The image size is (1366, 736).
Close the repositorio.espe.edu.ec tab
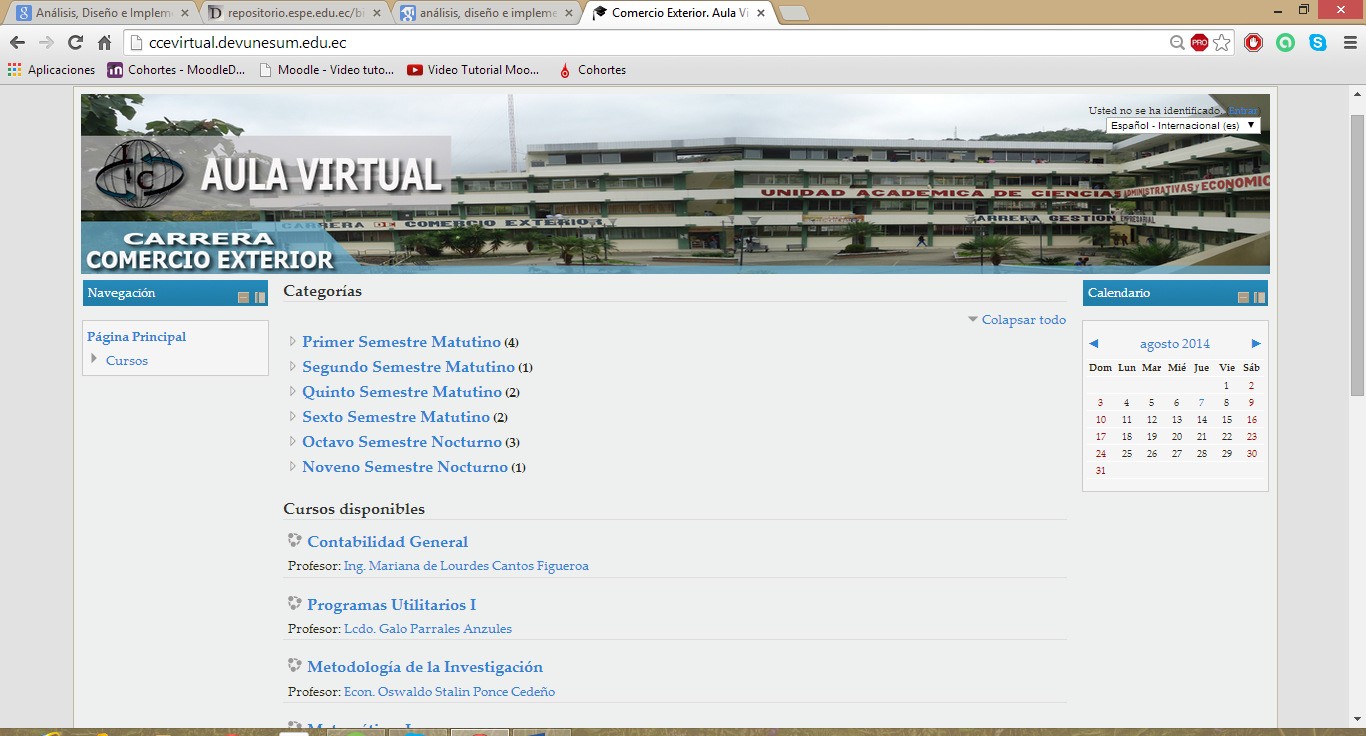tap(376, 13)
